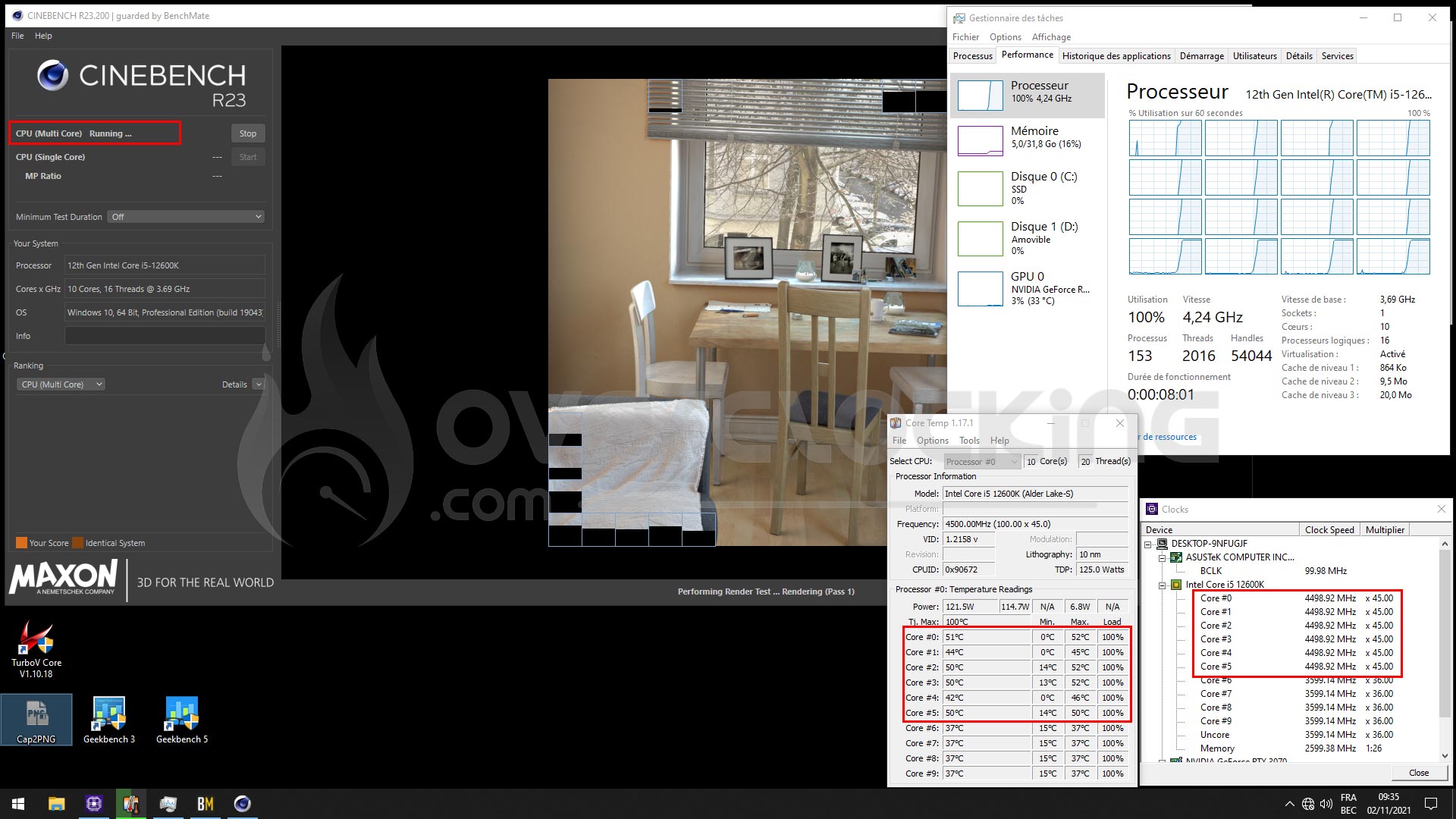1456x819 pixels.
Task: Expand the Details arrow in Ranking
Action: [x=258, y=384]
